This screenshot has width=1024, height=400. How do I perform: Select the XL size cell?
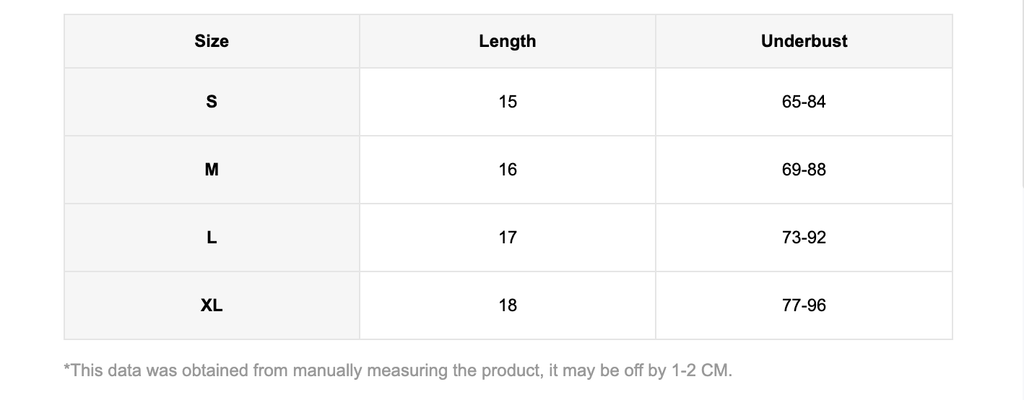coord(211,306)
